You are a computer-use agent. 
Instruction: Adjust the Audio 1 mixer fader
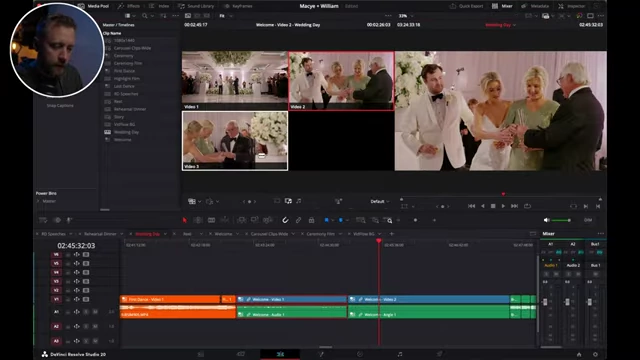point(545,302)
